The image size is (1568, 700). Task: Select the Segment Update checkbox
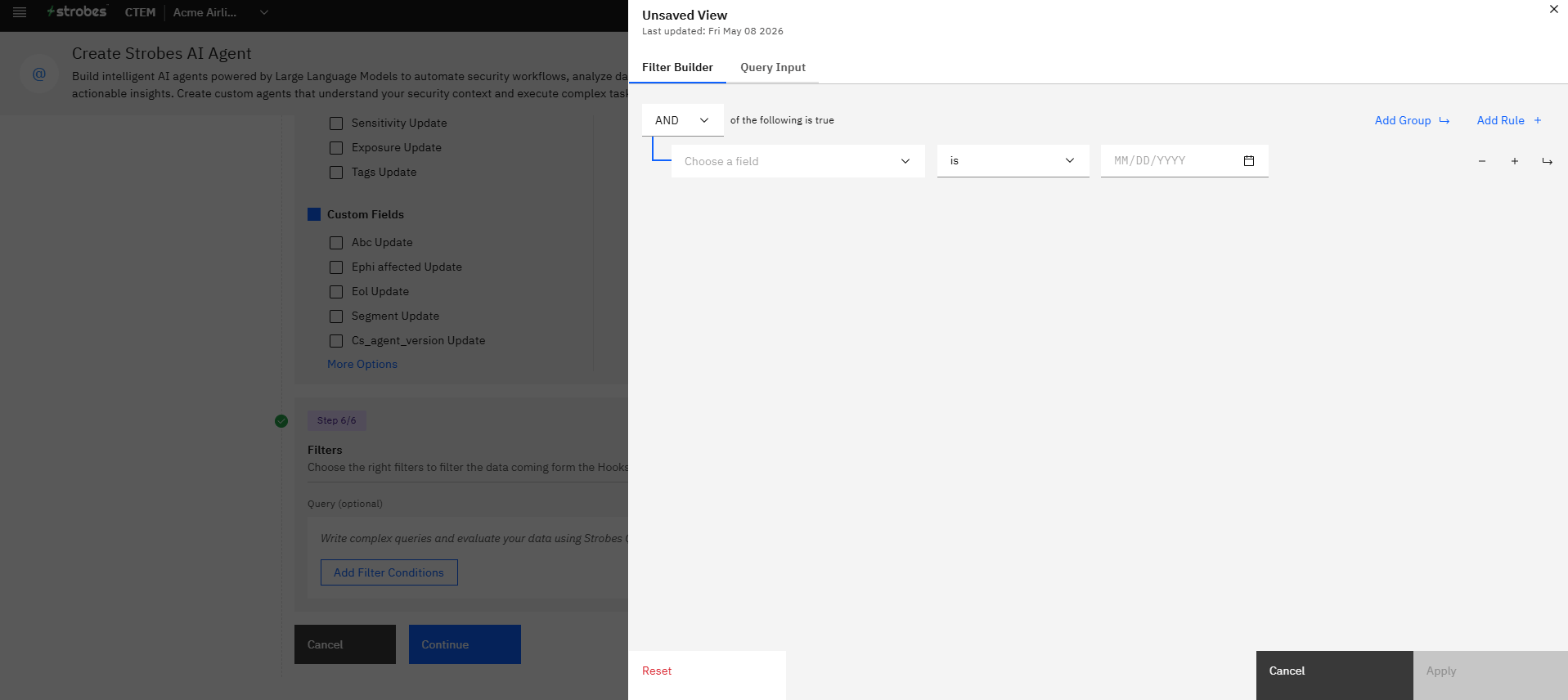(336, 316)
